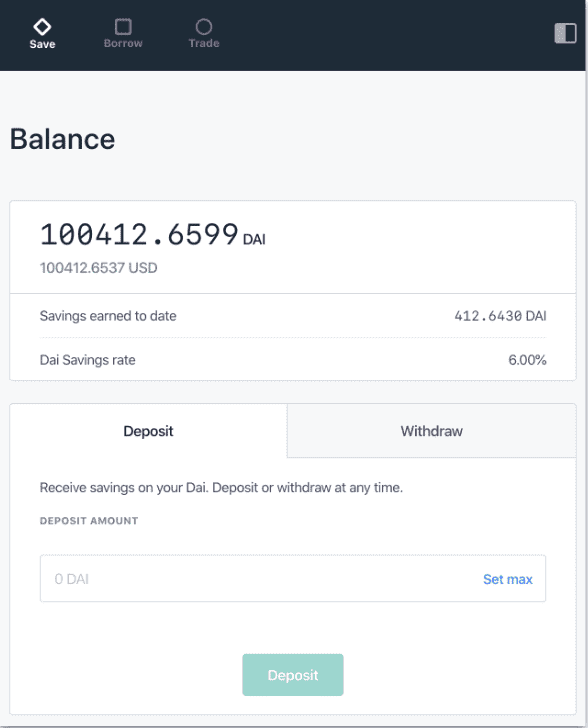Toggle the sidebar panel icon
Image resolution: width=588 pixels, height=728 pixels.
click(565, 33)
